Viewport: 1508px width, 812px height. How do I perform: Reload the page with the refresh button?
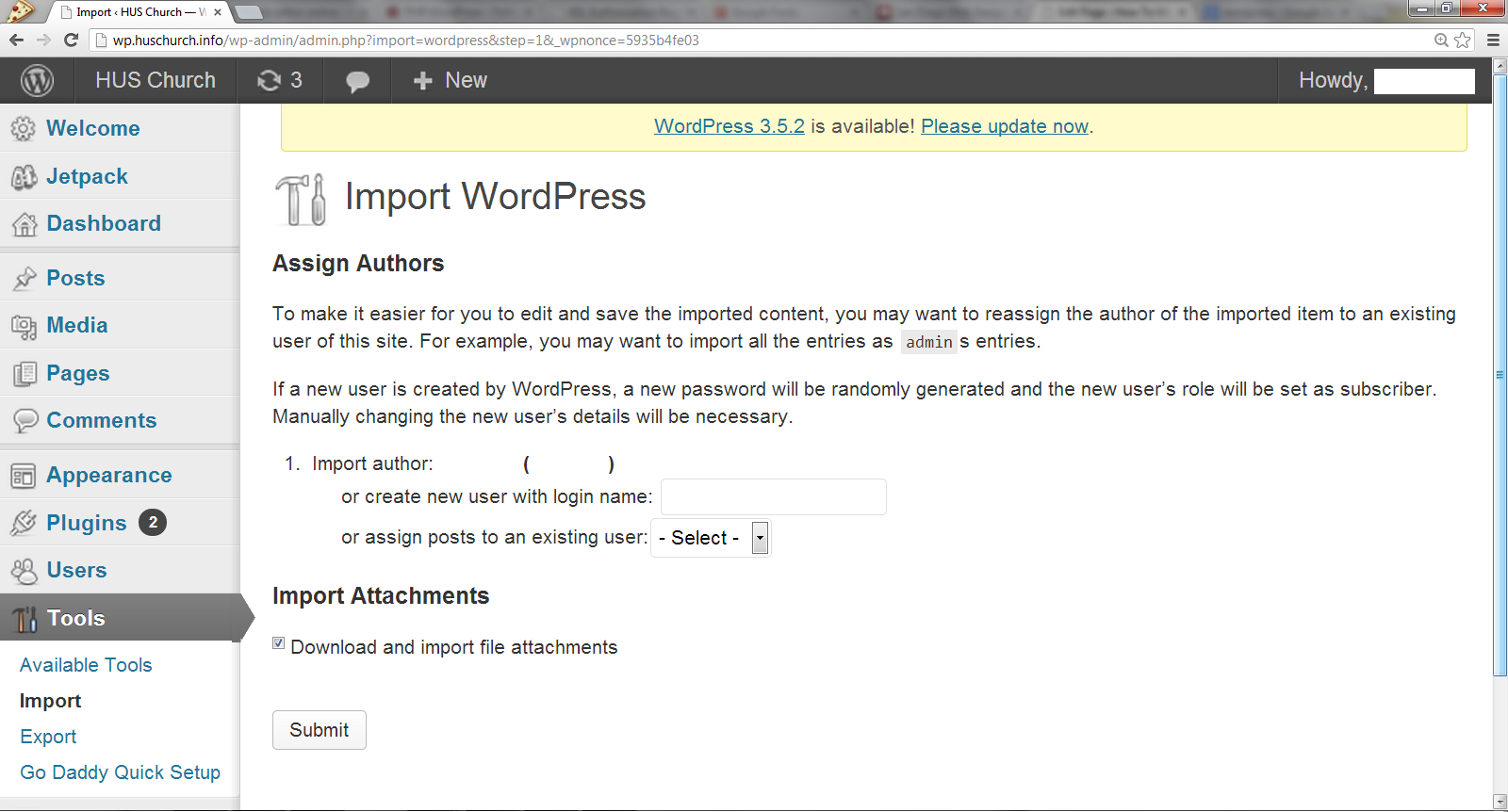[x=71, y=40]
